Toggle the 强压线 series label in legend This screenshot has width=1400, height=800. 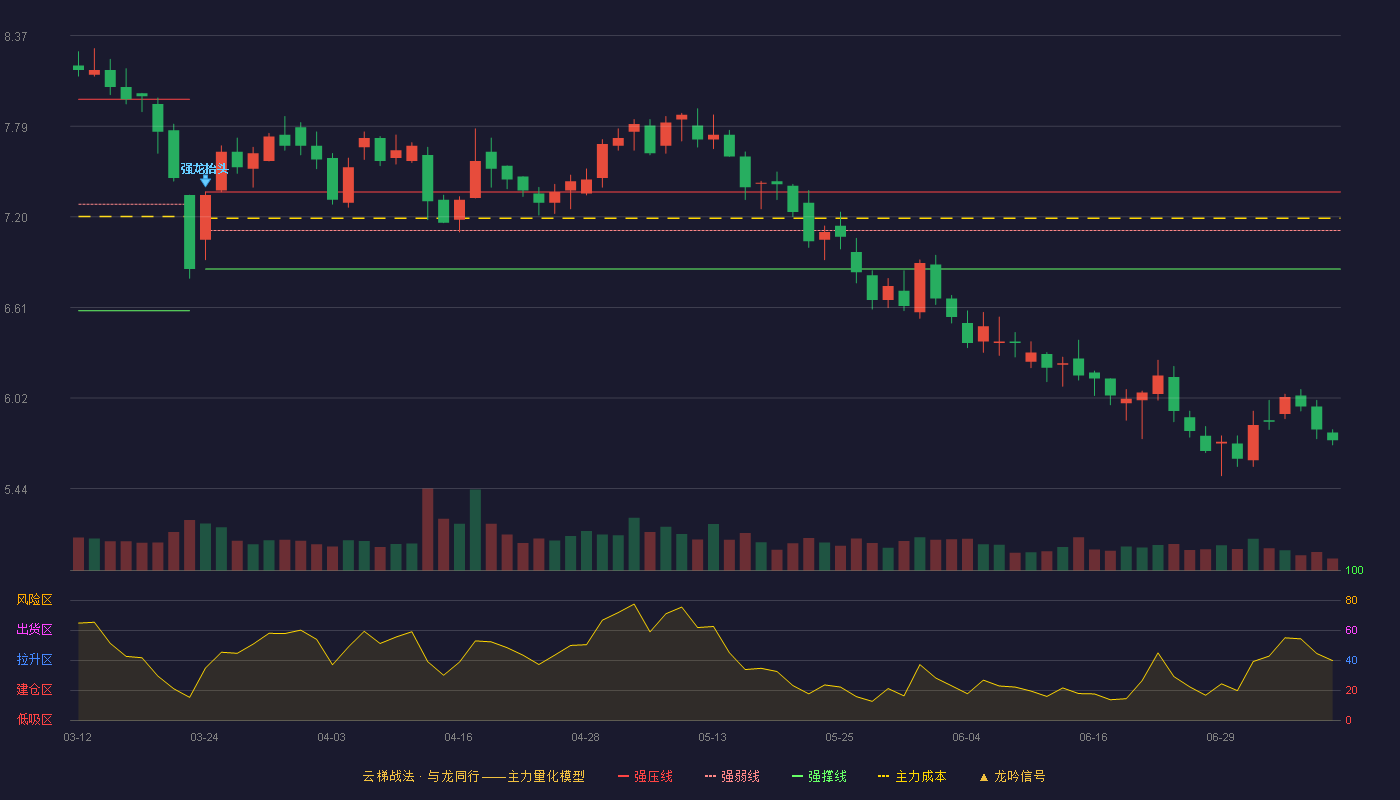(653, 776)
